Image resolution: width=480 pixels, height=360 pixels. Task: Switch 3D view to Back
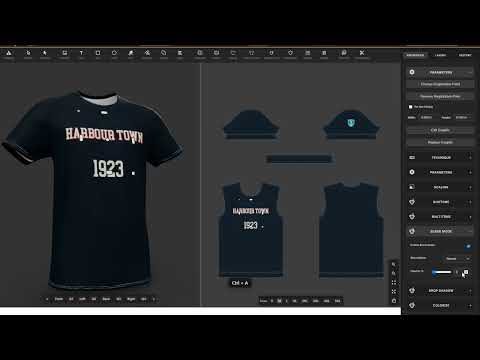106,299
